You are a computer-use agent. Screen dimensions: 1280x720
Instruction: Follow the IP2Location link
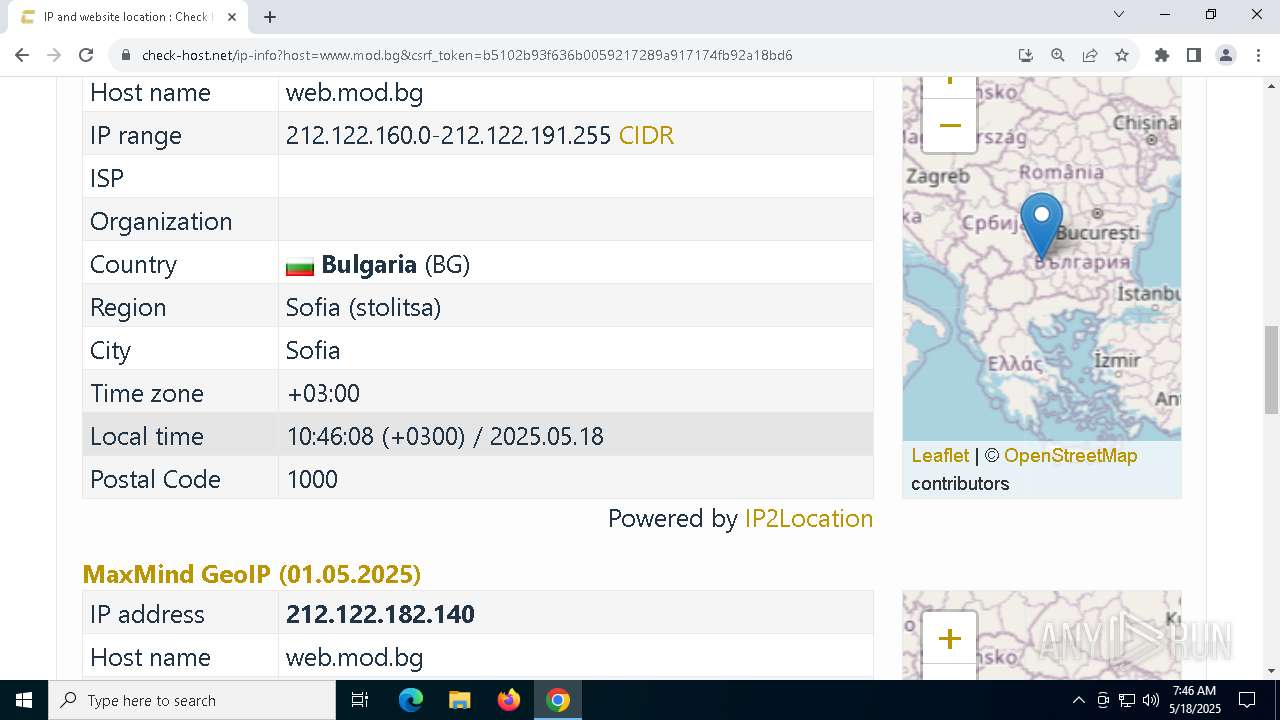pos(808,518)
